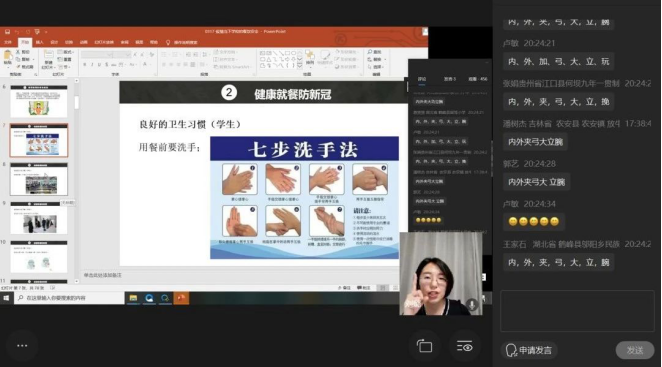Open the 文件 File menu tab
The image size is (662, 367).
point(8,42)
